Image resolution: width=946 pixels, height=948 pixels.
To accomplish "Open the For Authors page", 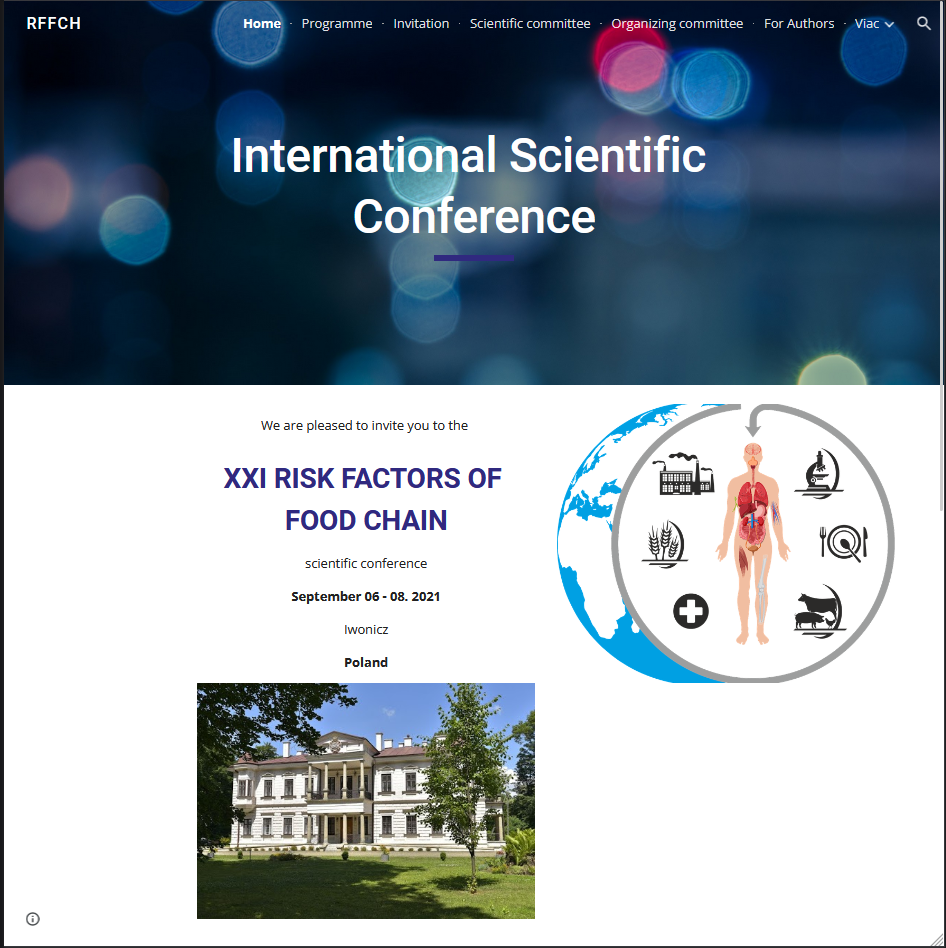I will click(799, 24).
